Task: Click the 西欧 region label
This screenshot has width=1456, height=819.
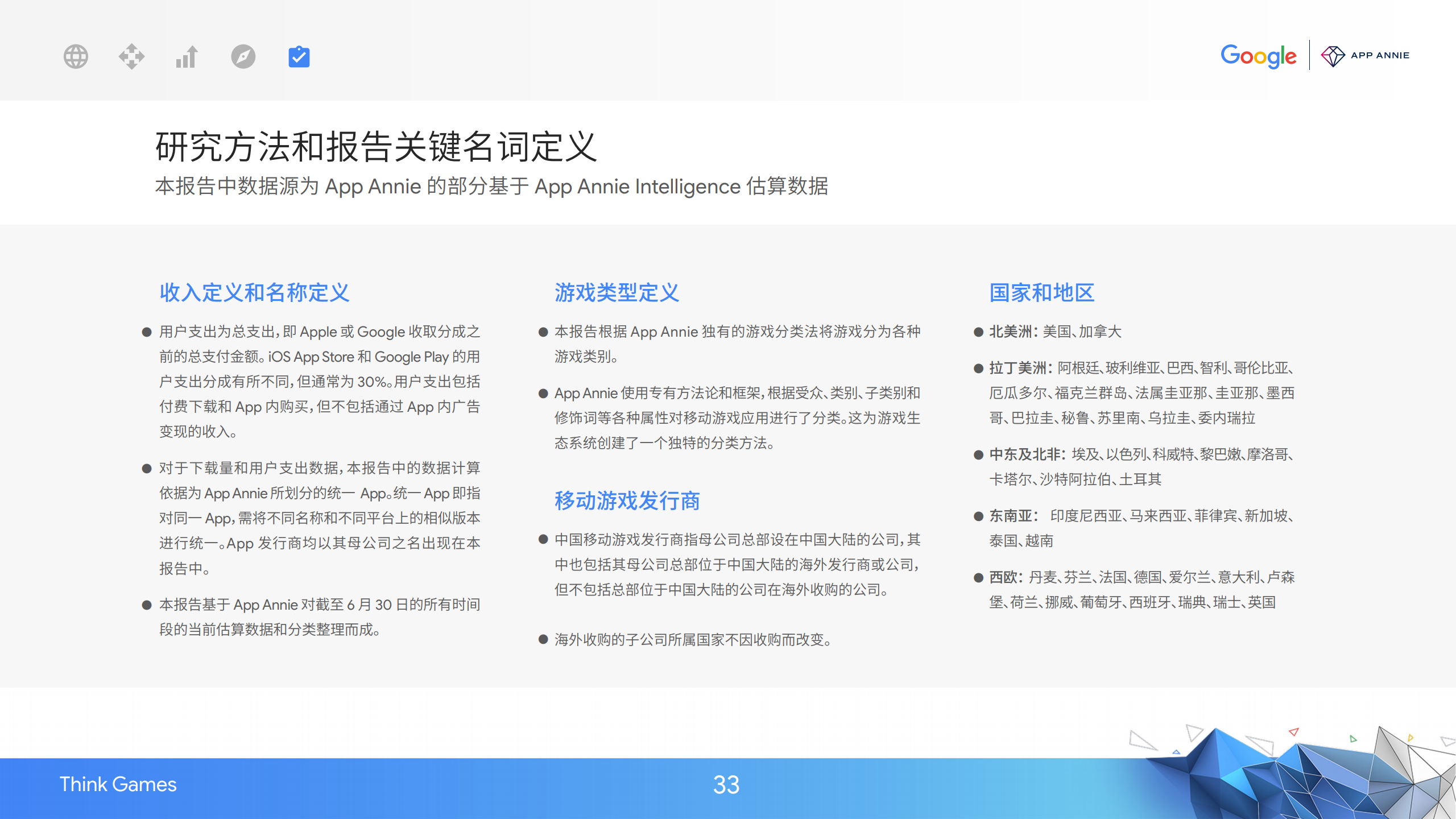Action: click(1004, 577)
